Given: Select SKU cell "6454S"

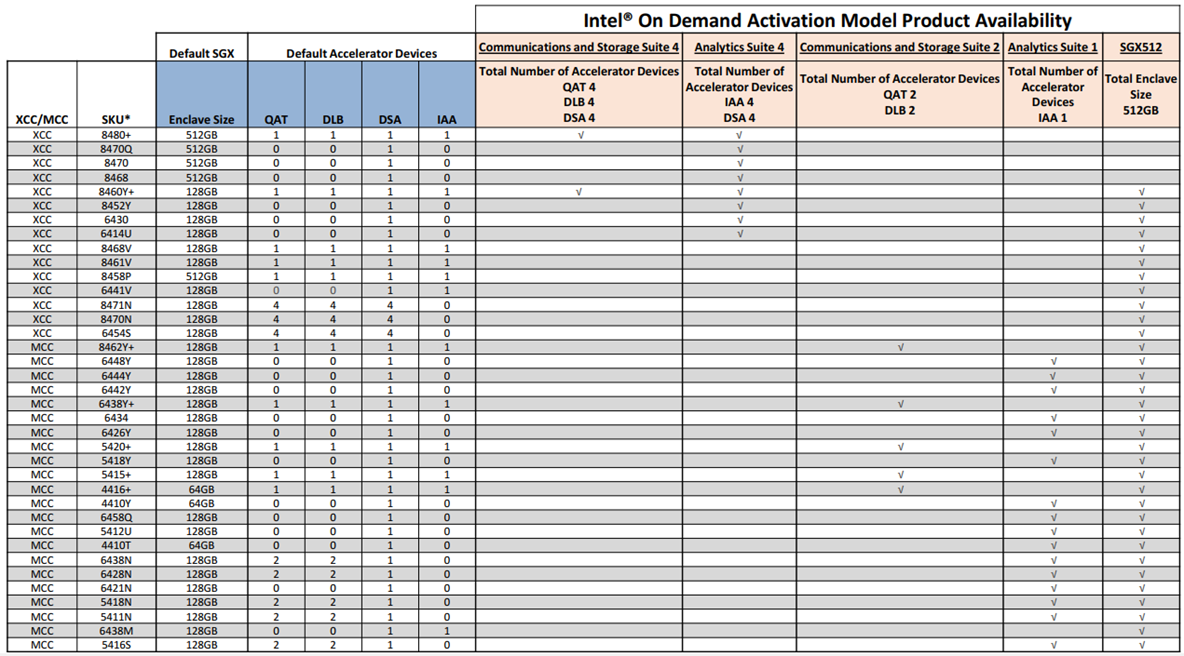Looking at the screenshot, I should pos(116,333).
